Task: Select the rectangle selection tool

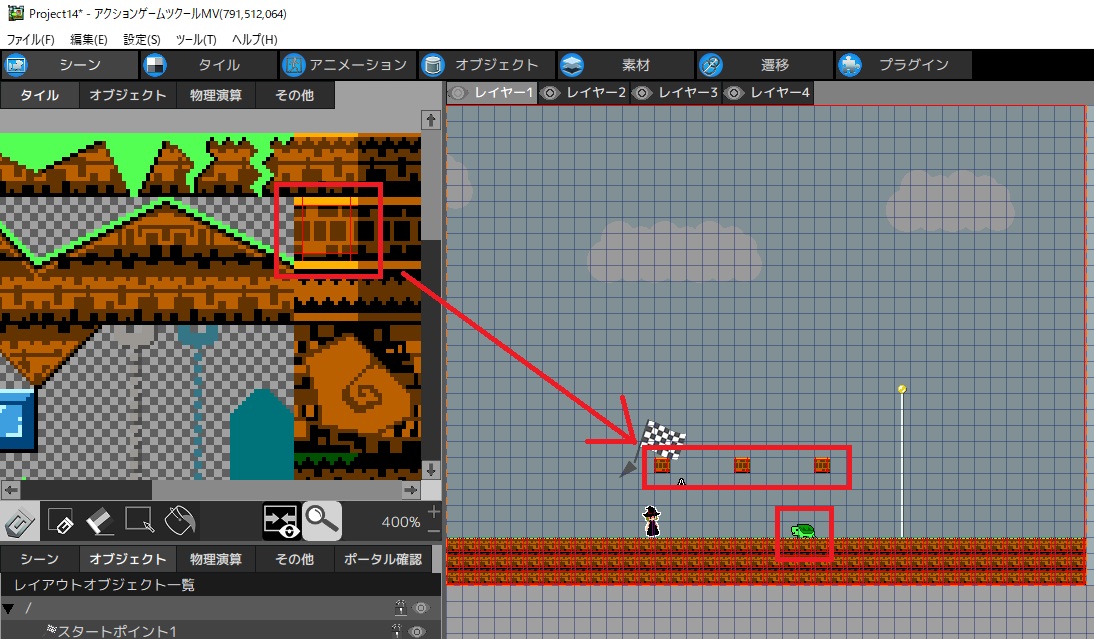Action: [x=140, y=521]
